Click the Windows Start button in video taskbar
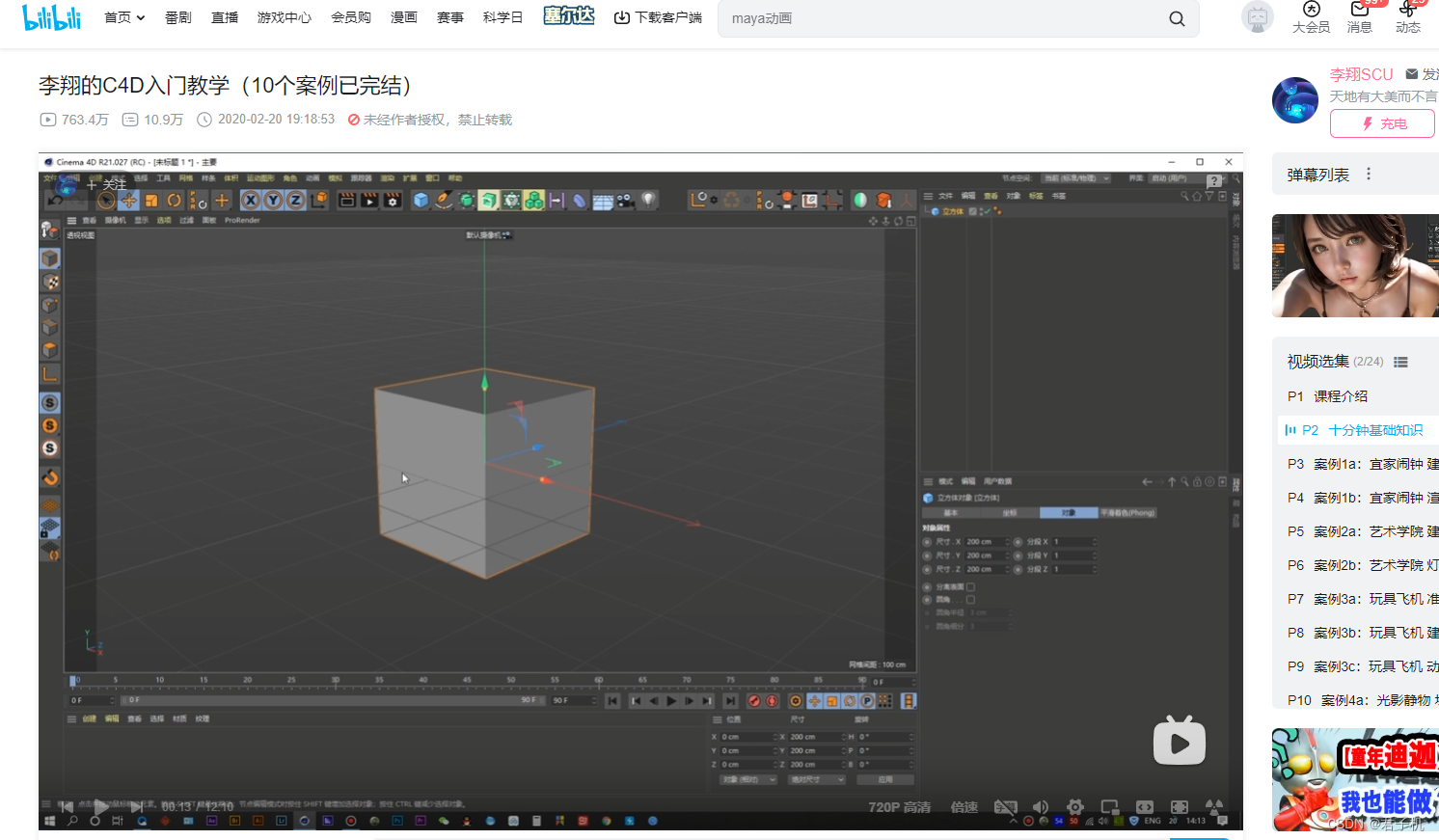1439x840 pixels. (49, 822)
